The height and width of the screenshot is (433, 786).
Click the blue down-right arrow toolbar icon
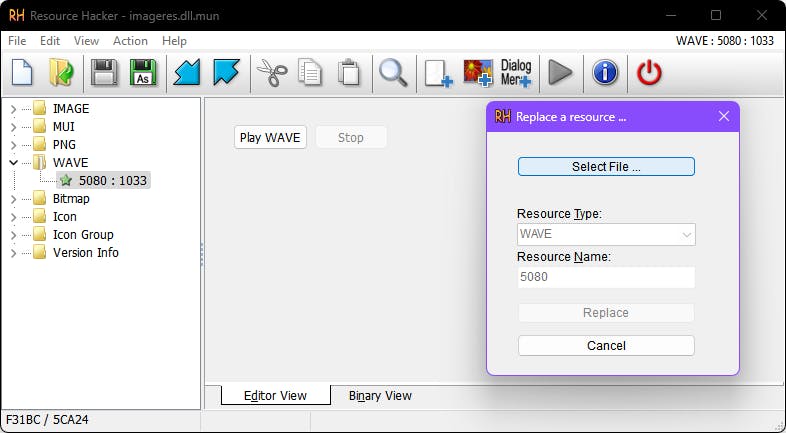pyautogui.click(x=226, y=73)
